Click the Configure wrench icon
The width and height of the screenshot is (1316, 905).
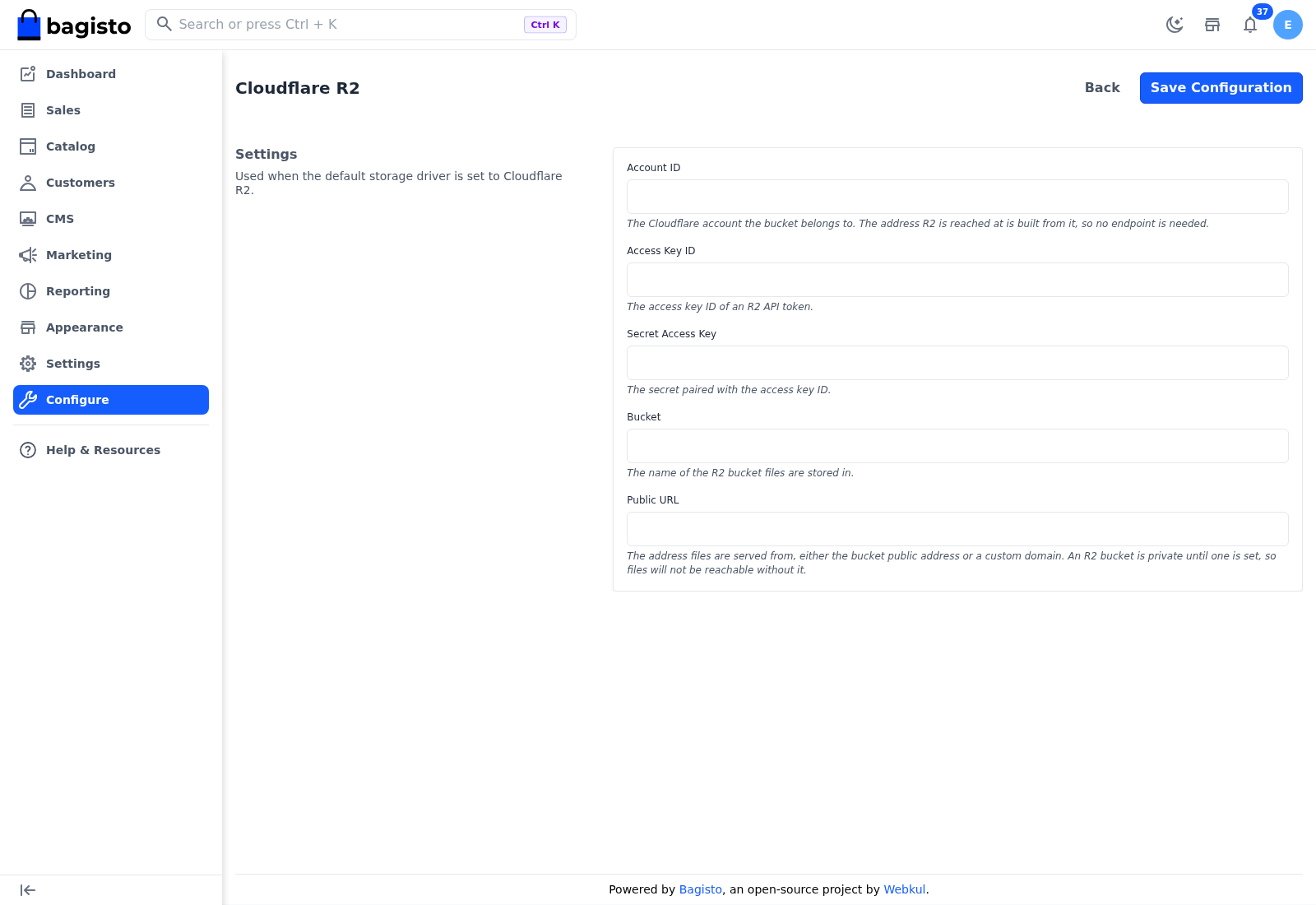pyautogui.click(x=28, y=400)
